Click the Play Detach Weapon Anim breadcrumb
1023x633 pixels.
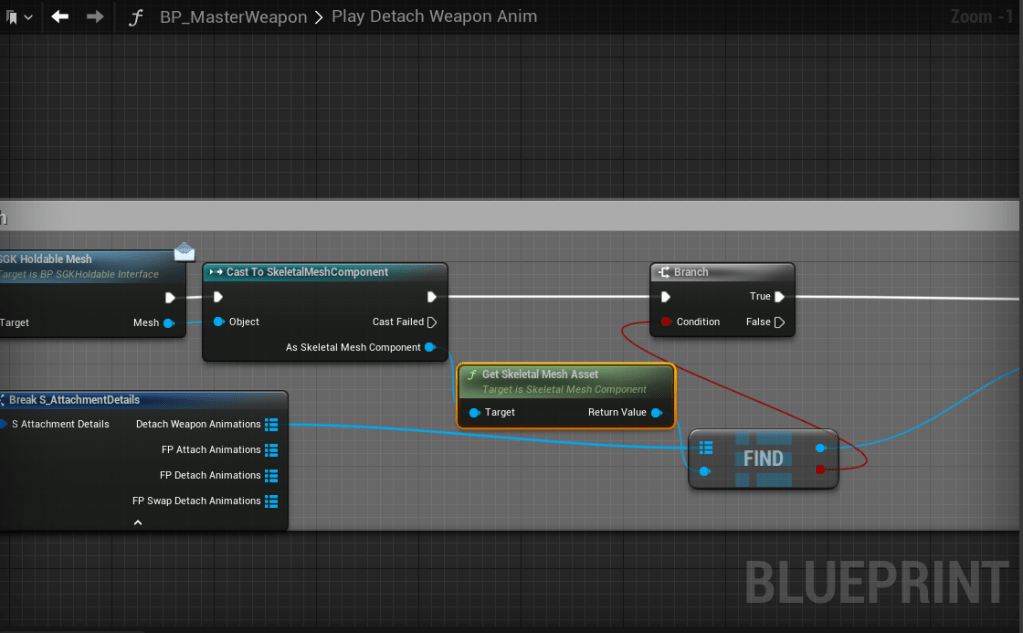[x=434, y=16]
